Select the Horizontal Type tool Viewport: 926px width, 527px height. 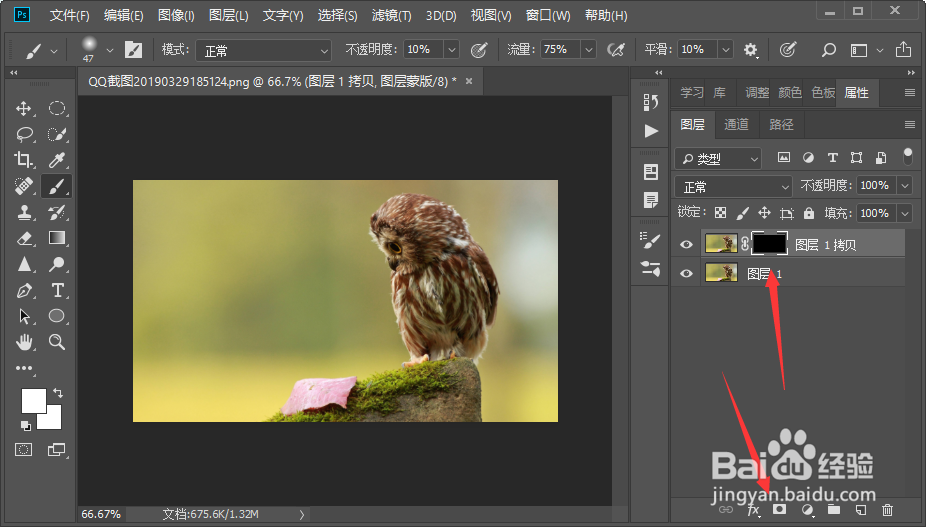[x=57, y=290]
